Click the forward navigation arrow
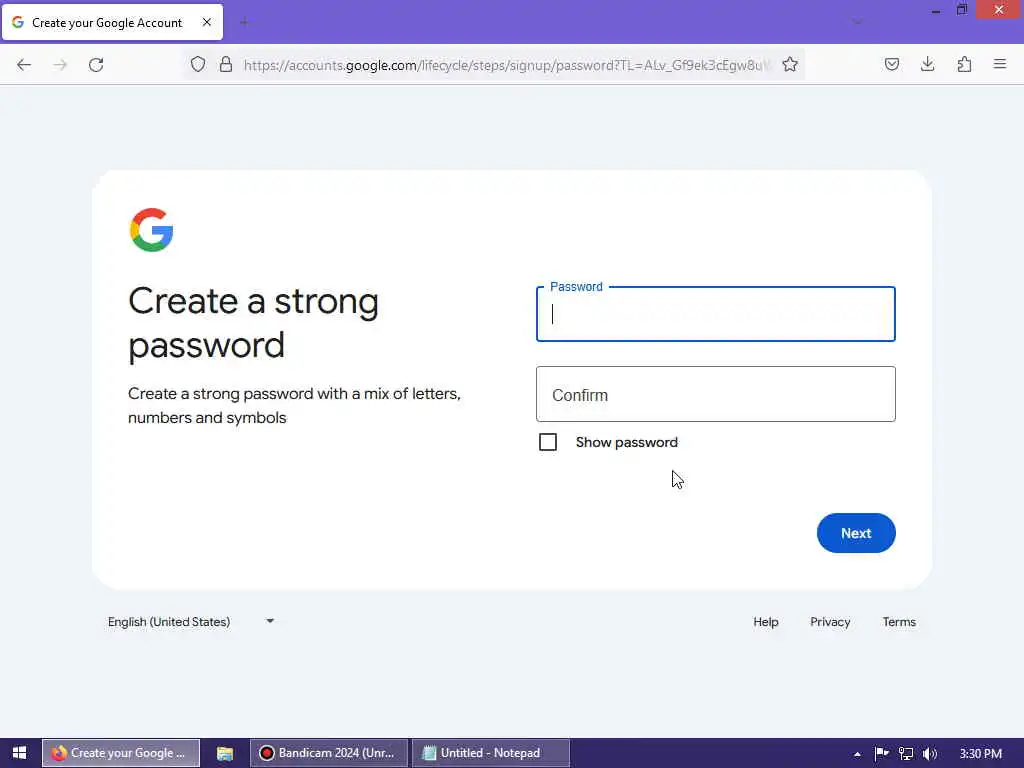 coord(60,65)
